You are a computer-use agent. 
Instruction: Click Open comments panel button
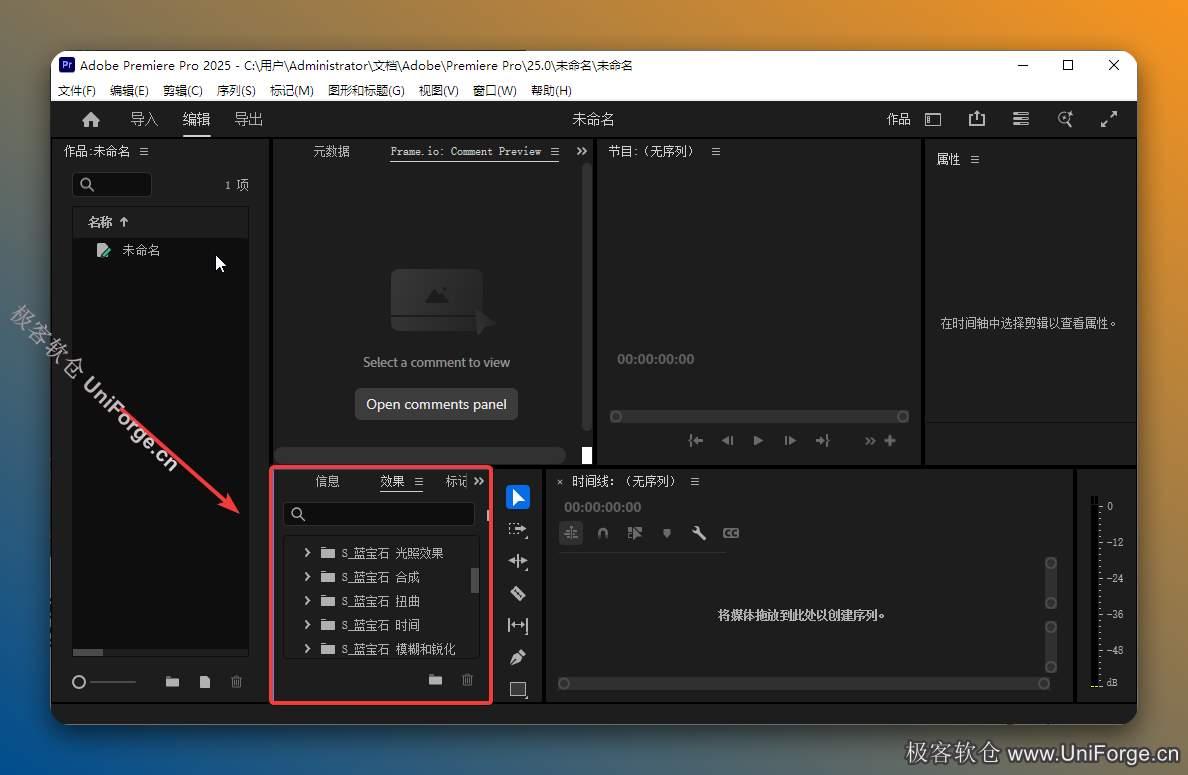tap(436, 405)
